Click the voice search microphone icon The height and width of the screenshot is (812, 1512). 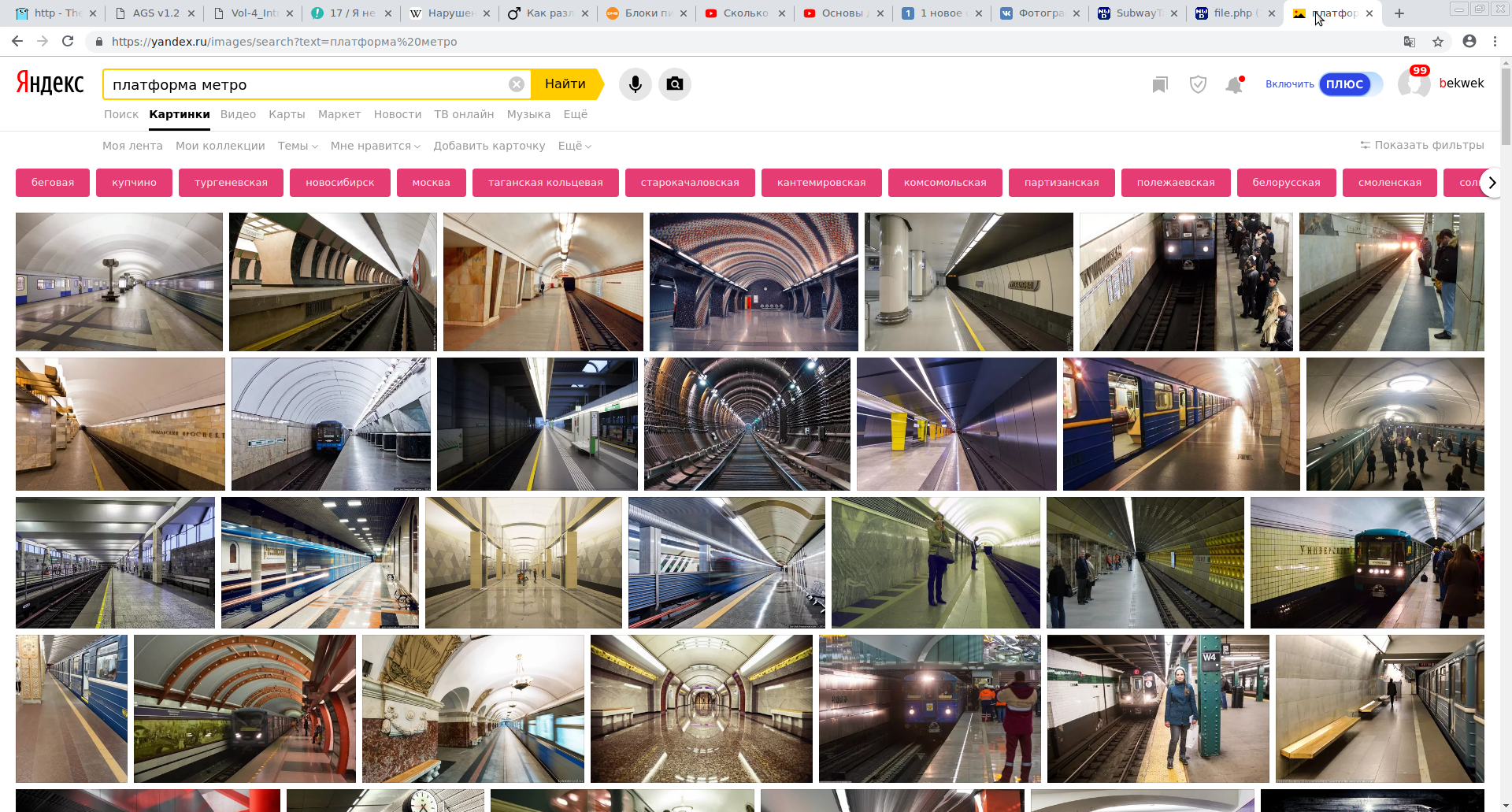click(x=635, y=84)
